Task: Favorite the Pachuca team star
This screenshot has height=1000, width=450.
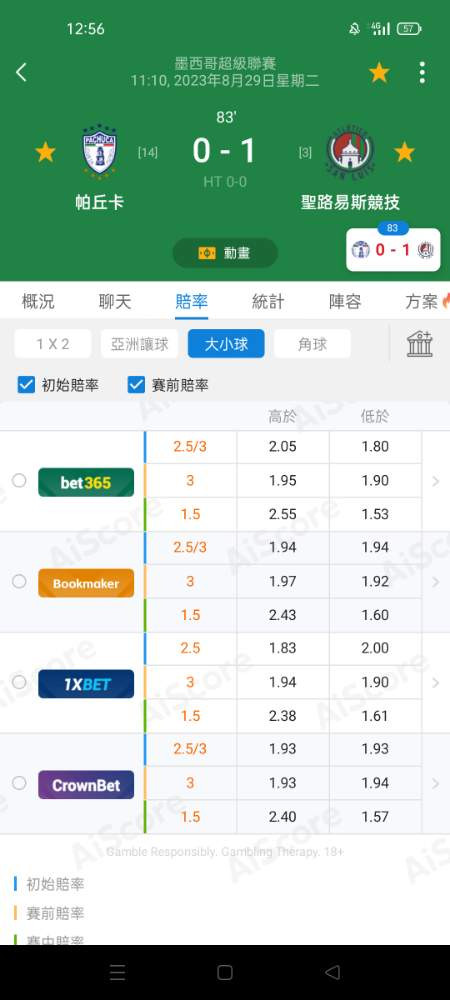Action: [x=45, y=152]
